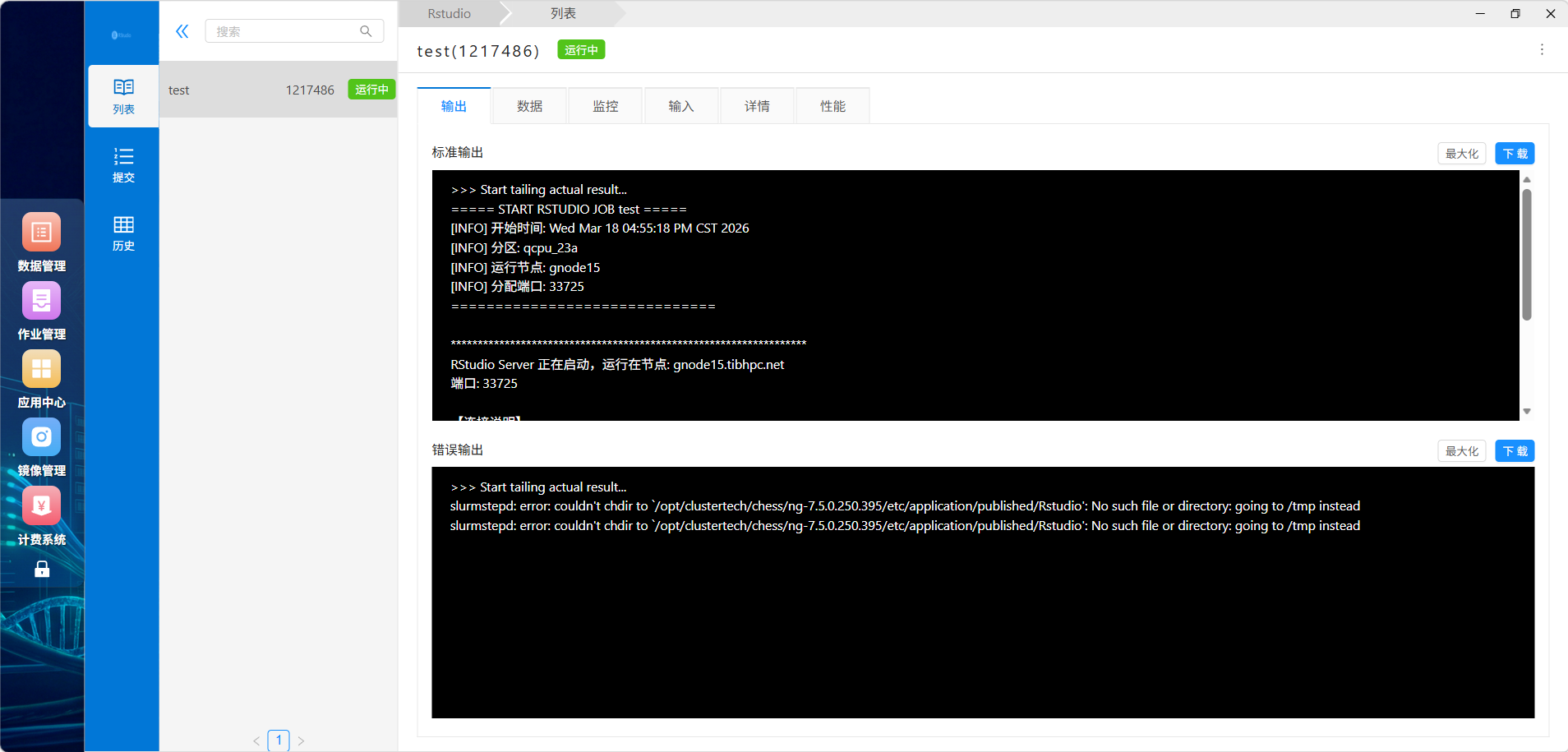Click the Rstudio breadcrumb

tap(450, 14)
